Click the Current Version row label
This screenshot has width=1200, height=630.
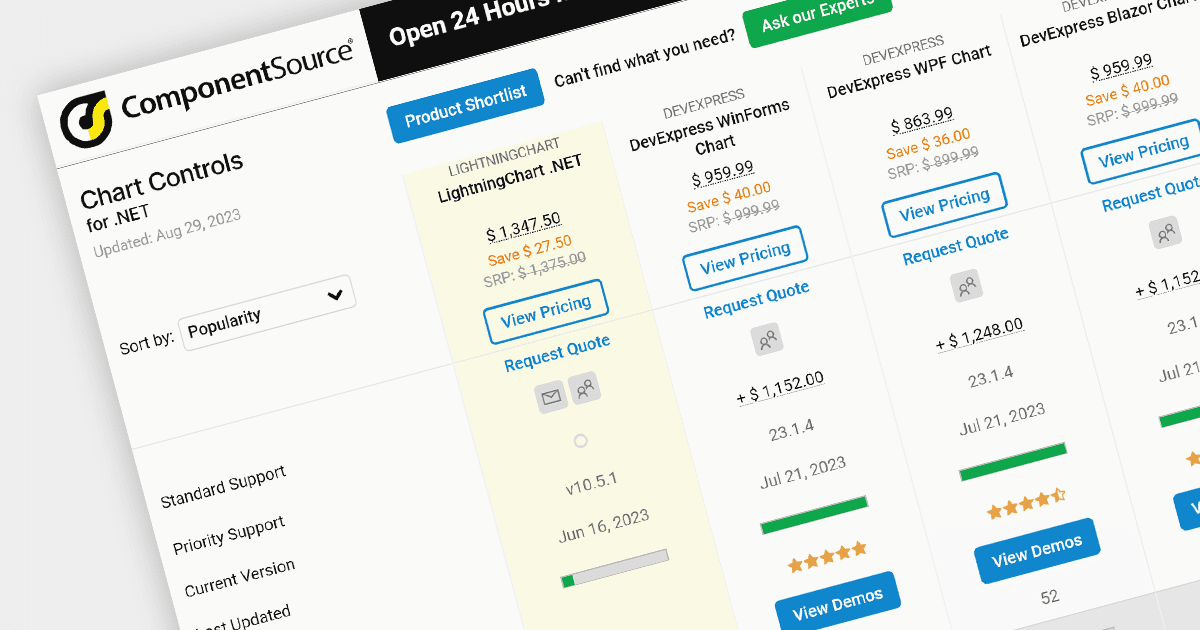click(240, 578)
